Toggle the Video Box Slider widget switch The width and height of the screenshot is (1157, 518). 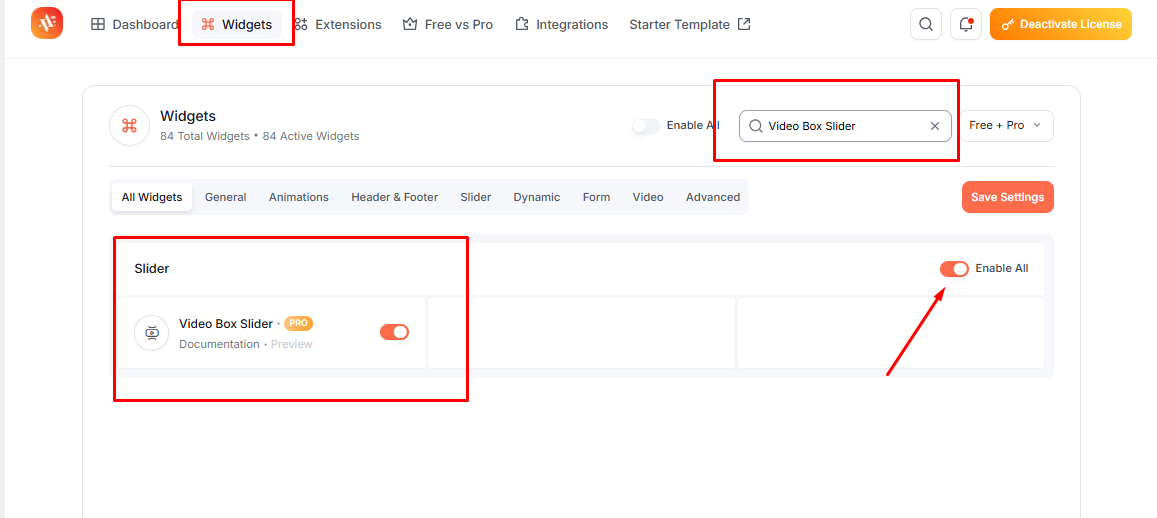394,332
